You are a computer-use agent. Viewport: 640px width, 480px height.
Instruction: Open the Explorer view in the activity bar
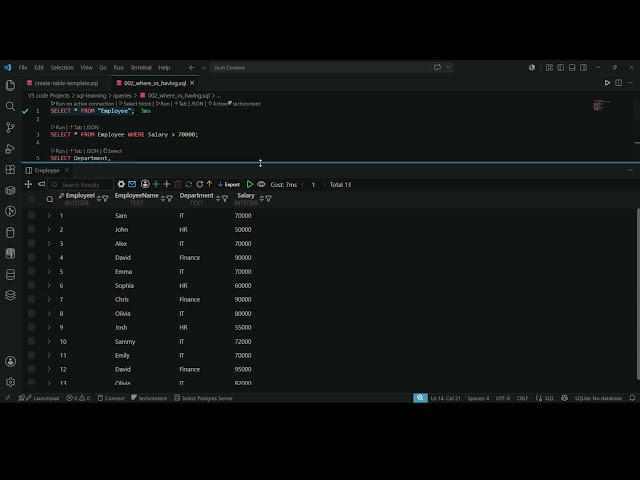click(10, 85)
